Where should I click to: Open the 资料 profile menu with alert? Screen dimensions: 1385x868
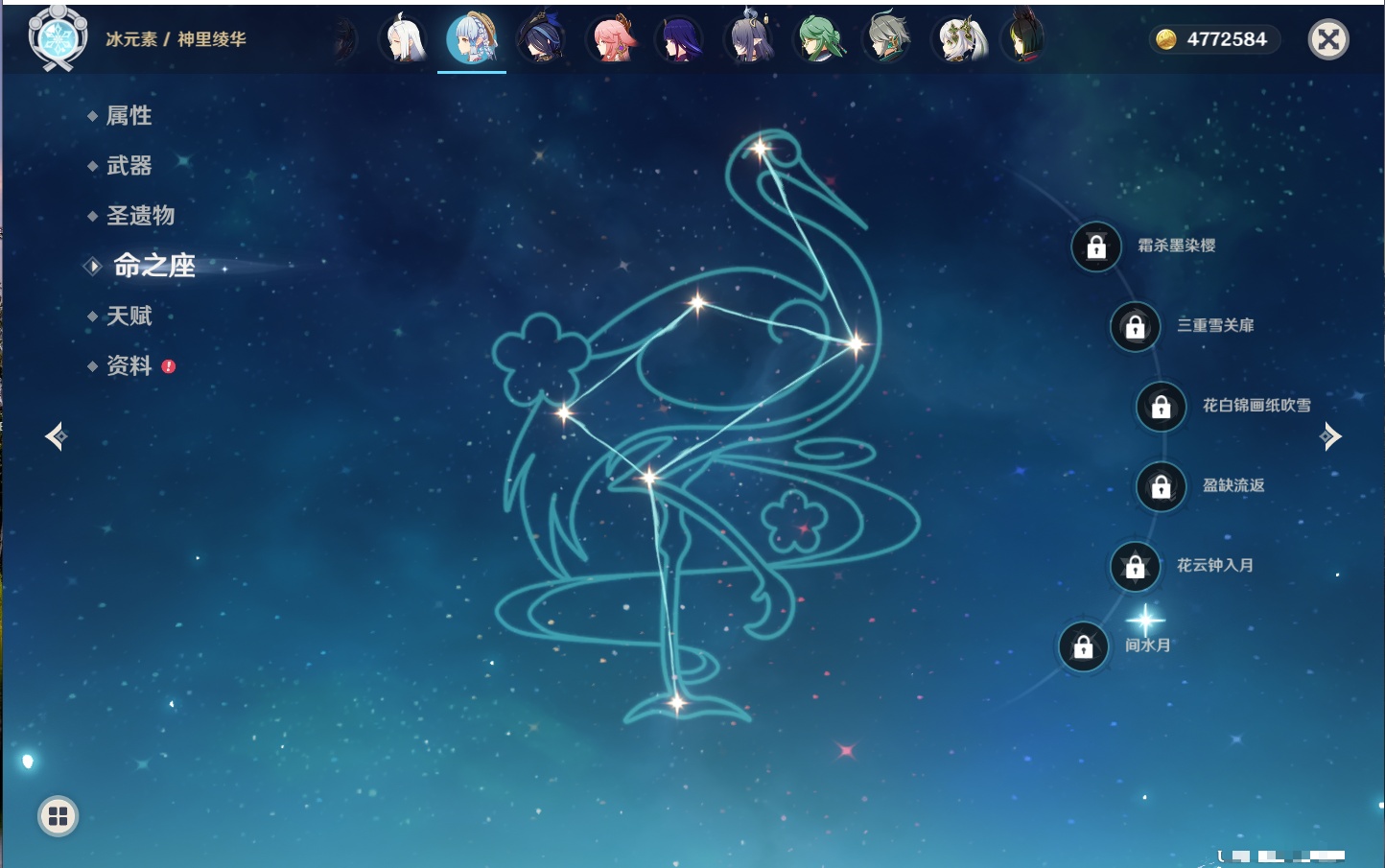pos(129,365)
